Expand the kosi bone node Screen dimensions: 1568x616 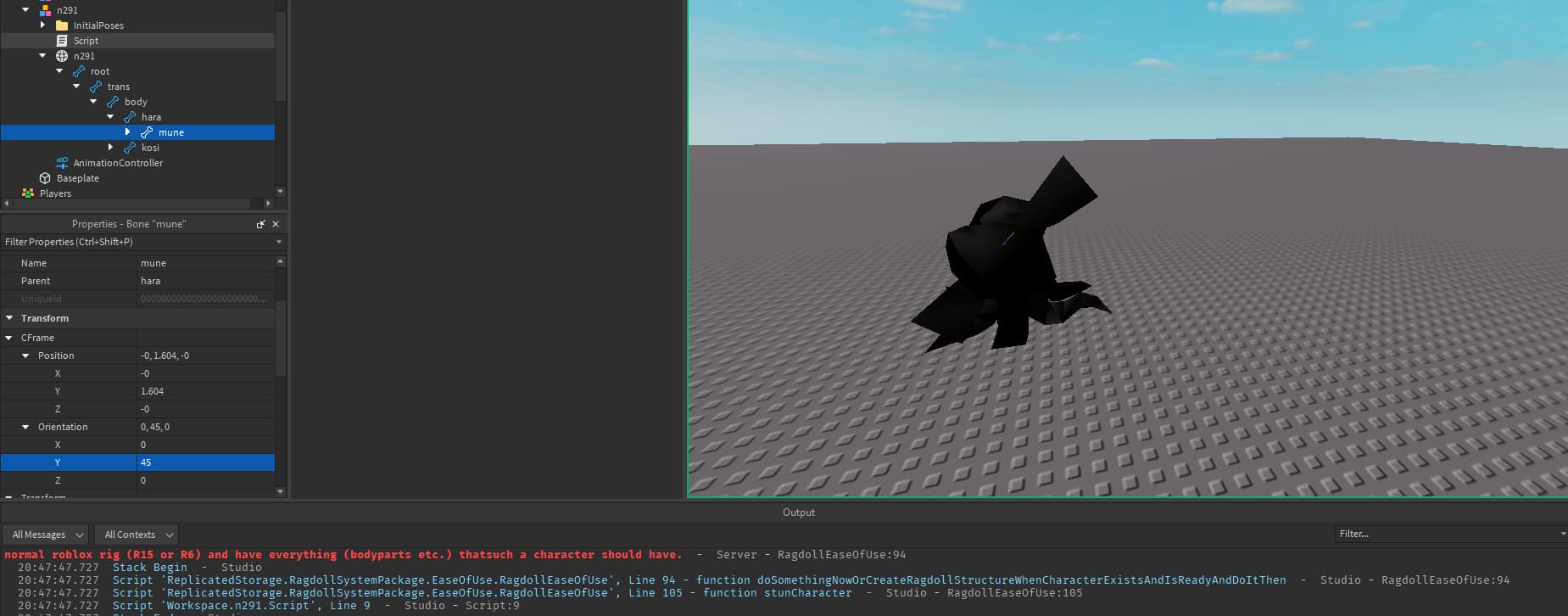tap(110, 148)
